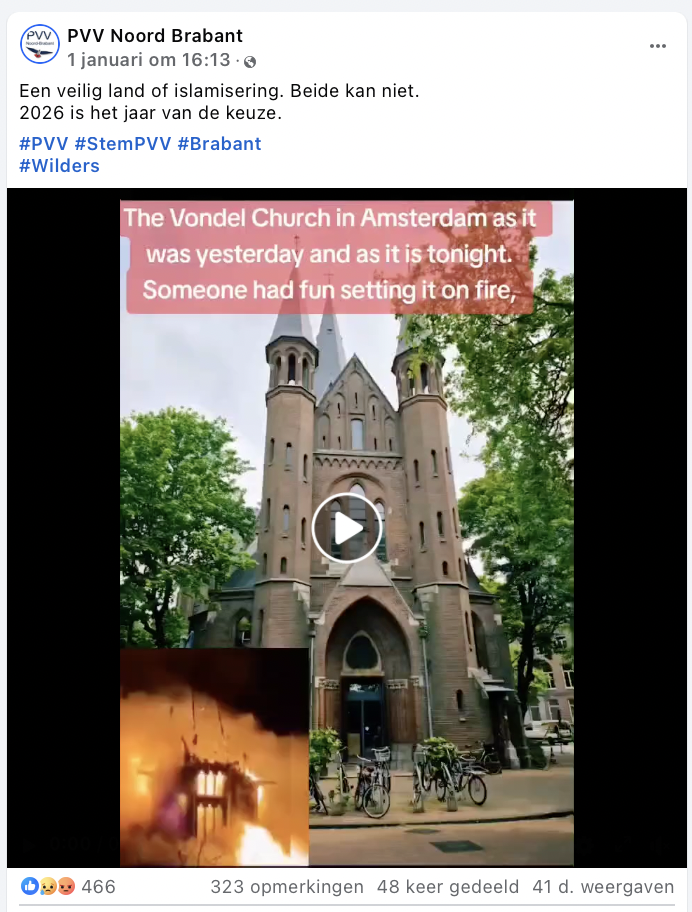
Task: Click the blue like reaction icon
Action: [x=30, y=886]
